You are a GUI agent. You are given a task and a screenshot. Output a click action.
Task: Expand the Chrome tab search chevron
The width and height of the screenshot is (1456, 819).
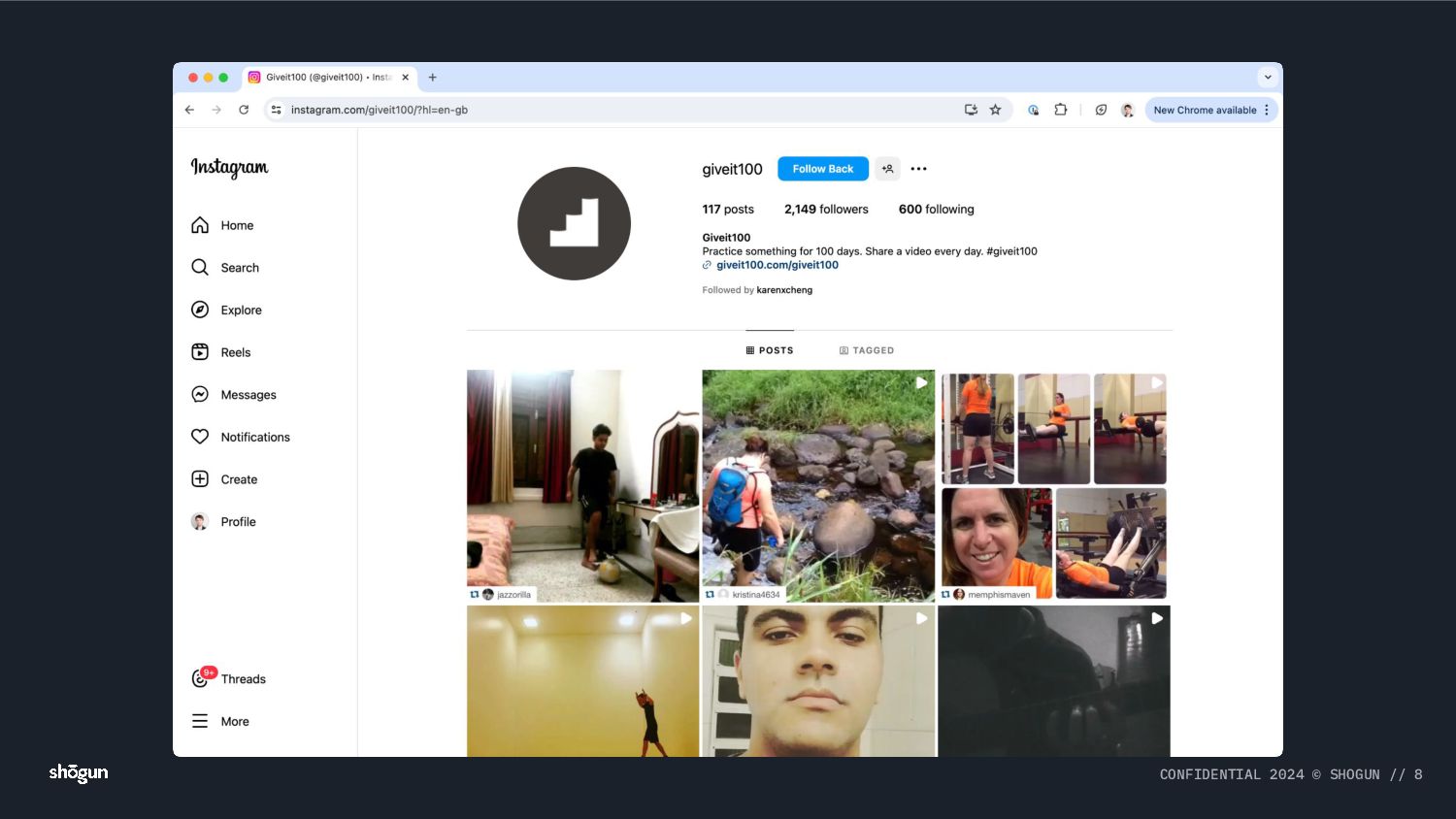1267,78
